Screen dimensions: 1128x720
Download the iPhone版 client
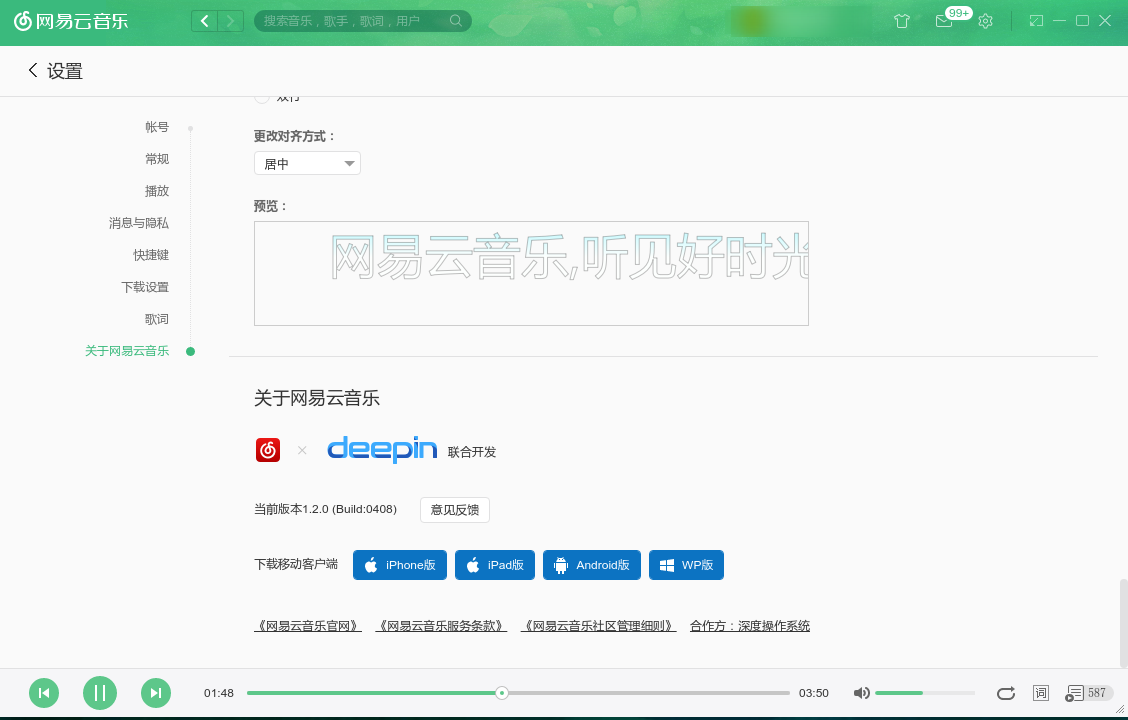point(400,565)
